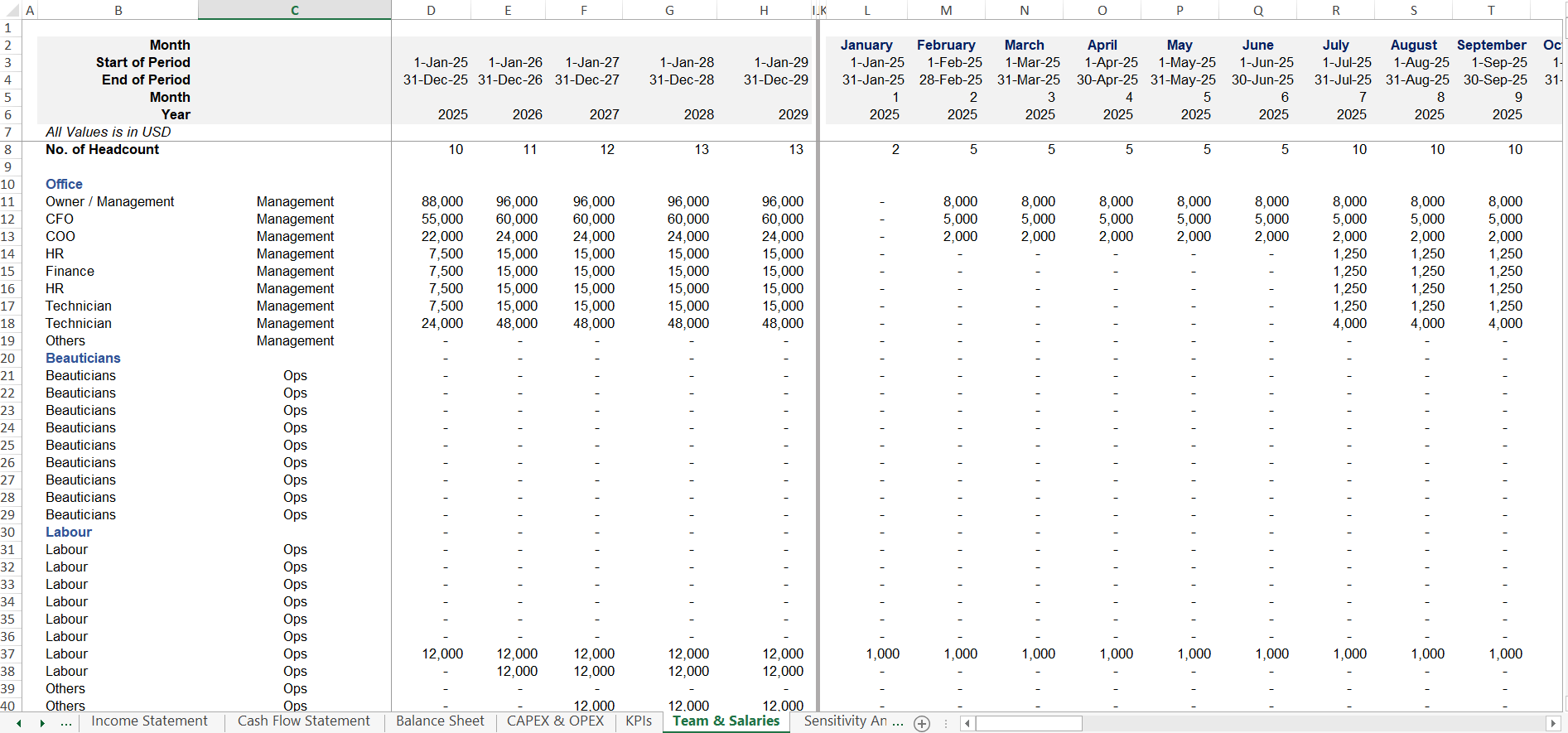
Task: Select the "COO" role cell
Action: click(60, 237)
